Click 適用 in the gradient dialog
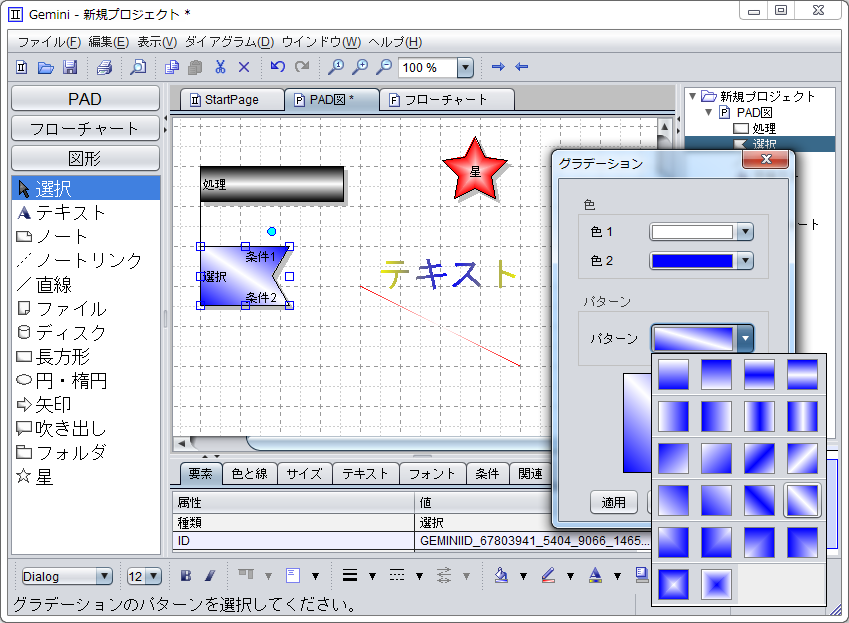The image size is (849, 623). [x=613, y=502]
